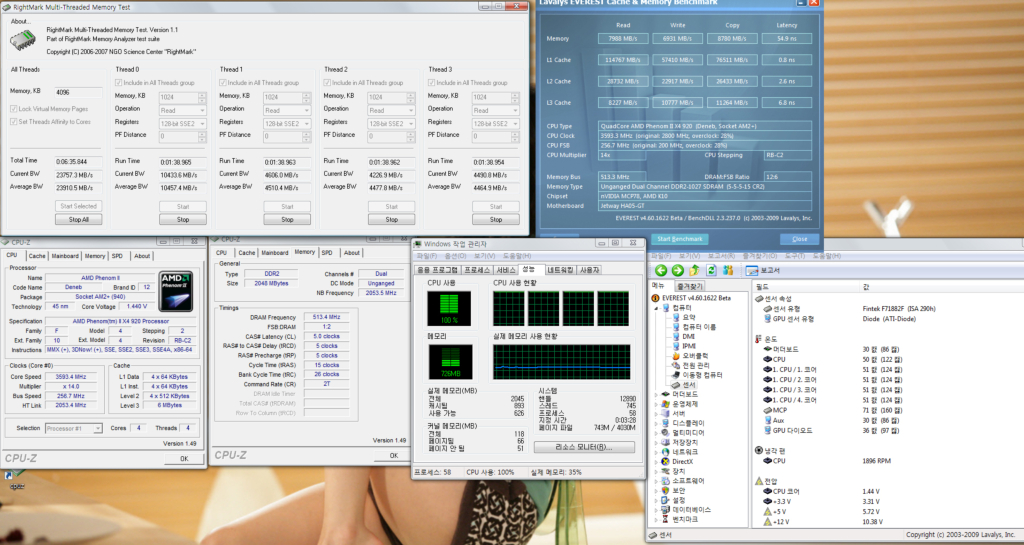Click the 온도 thermometer icon in sensor list
Viewport: 1024px width, 545px height.
point(758,339)
